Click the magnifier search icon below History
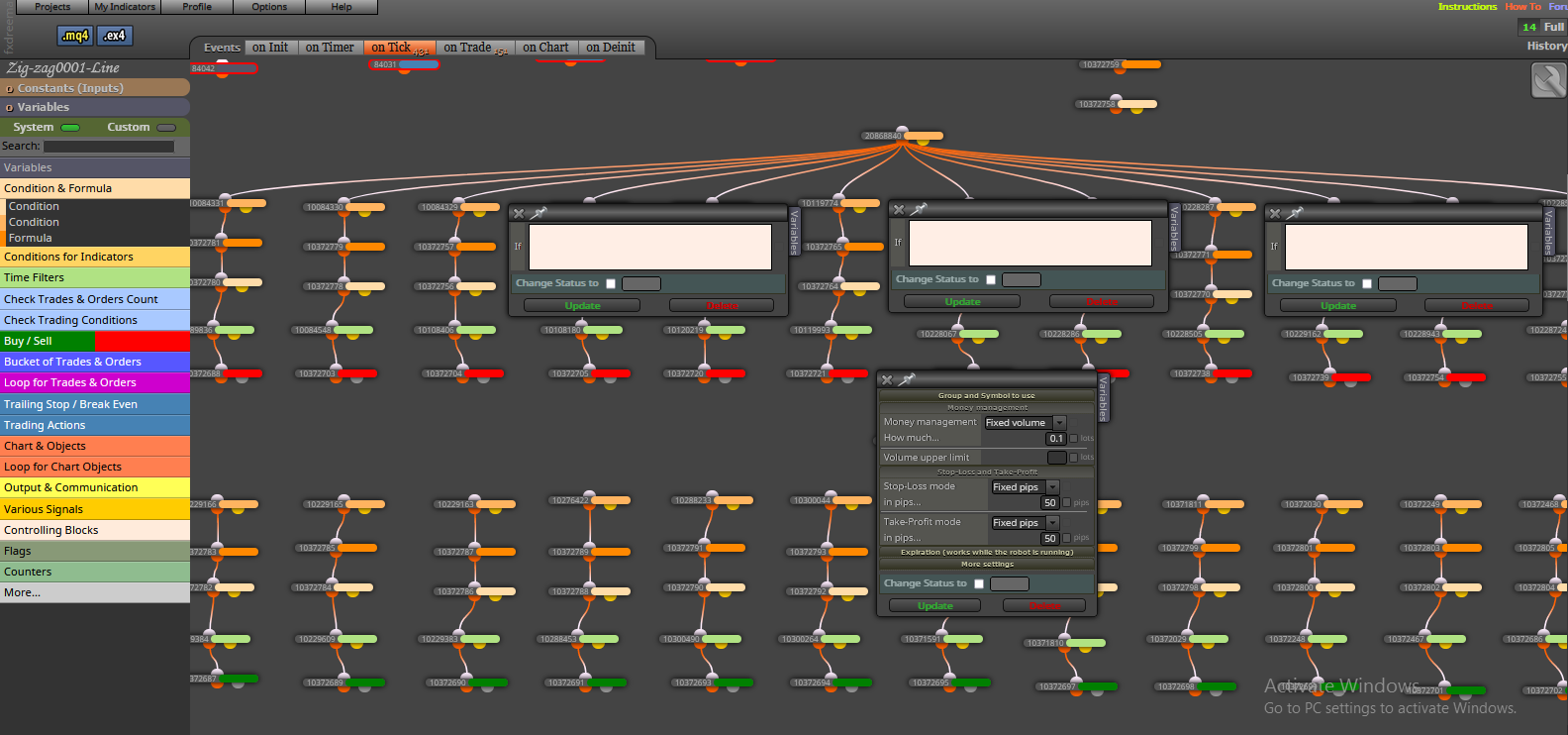1568x735 pixels. click(x=1548, y=80)
